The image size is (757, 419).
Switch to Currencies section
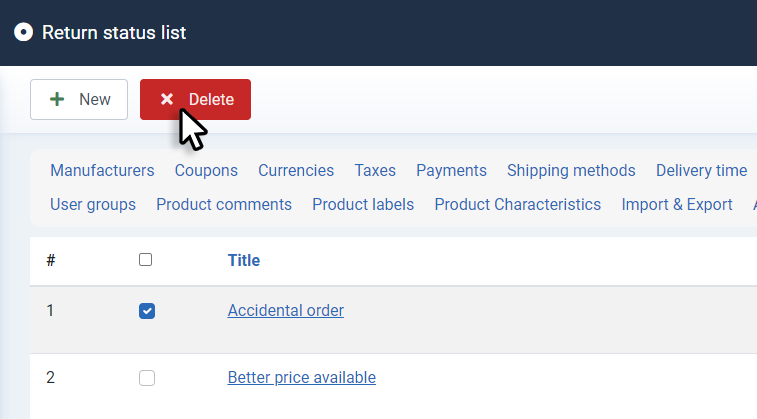[x=296, y=170]
